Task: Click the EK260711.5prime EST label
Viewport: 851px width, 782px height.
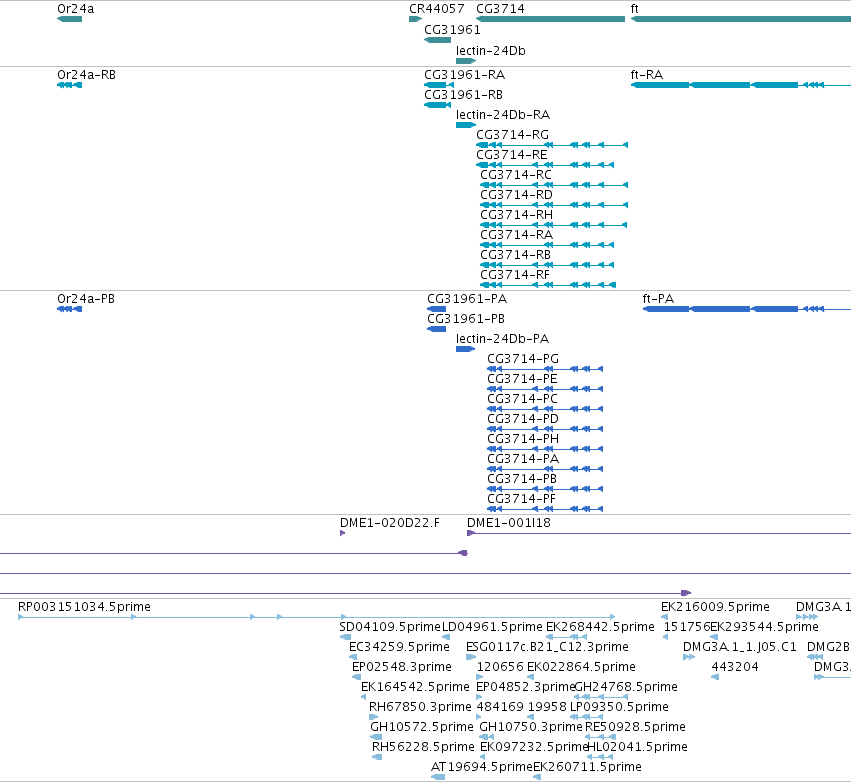Action: coord(587,767)
